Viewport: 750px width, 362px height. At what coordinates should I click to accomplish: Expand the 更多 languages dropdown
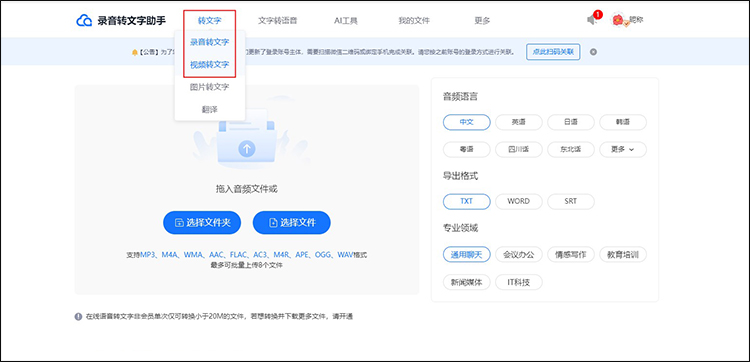[x=623, y=149]
